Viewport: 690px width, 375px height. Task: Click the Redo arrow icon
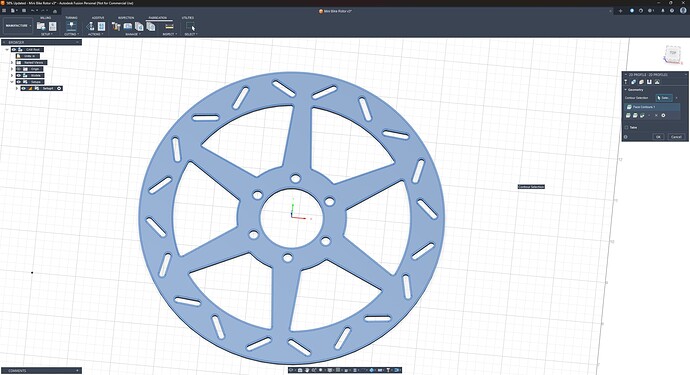click(43, 11)
